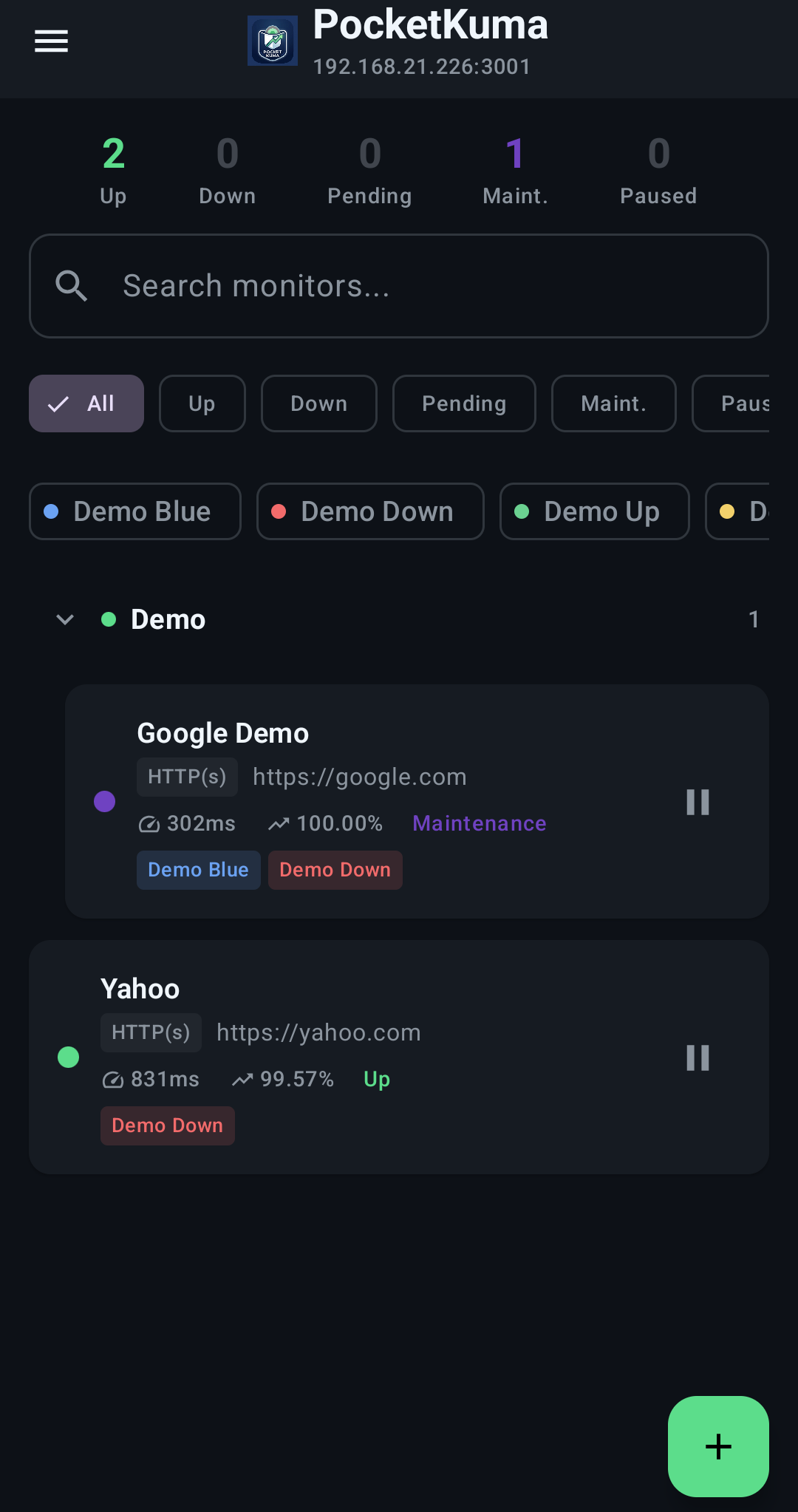
Task: Click the 99.57% uptime value
Action: pyautogui.click(x=297, y=1079)
